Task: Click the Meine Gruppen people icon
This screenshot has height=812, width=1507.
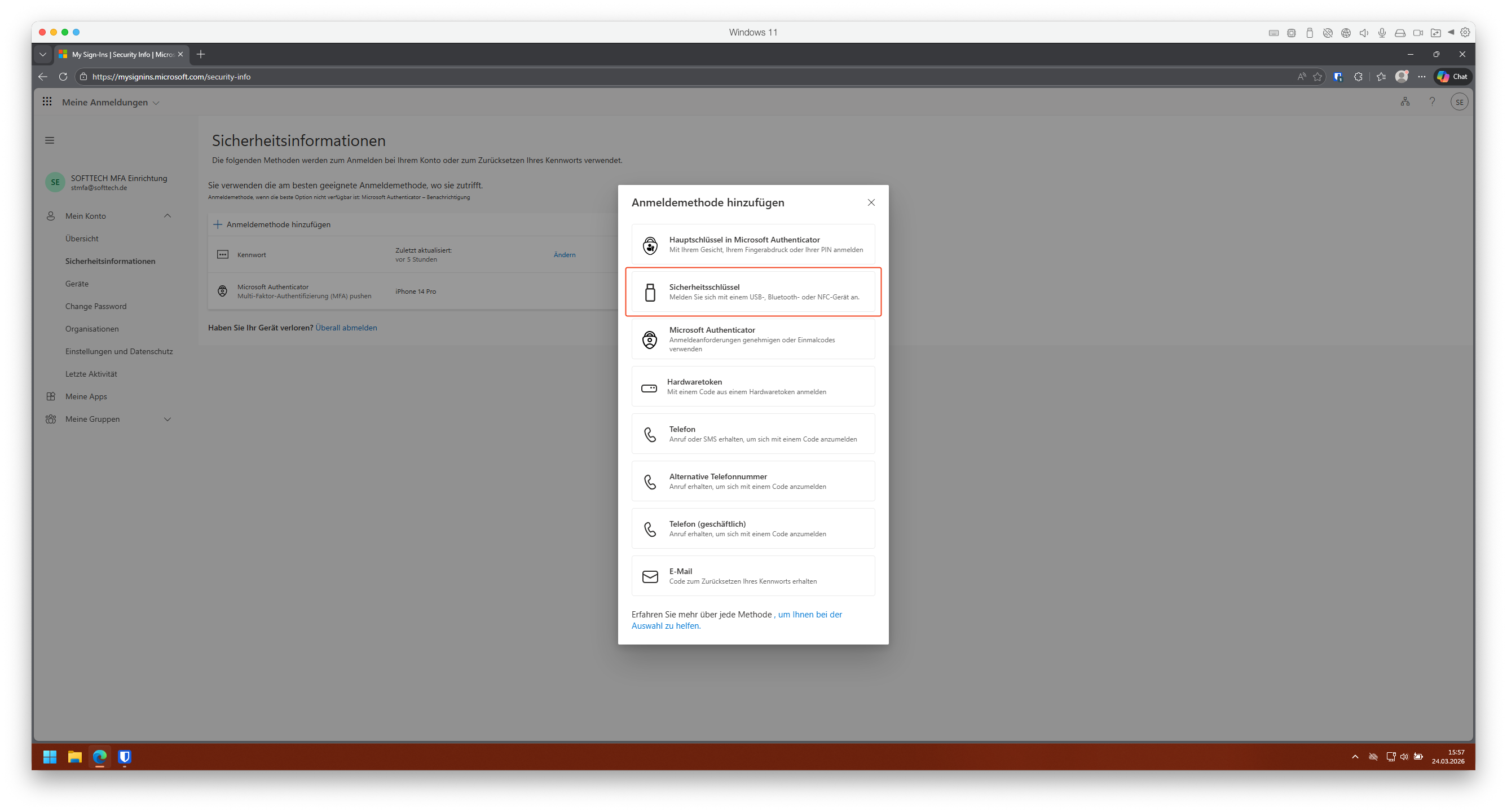Action: 51,420
